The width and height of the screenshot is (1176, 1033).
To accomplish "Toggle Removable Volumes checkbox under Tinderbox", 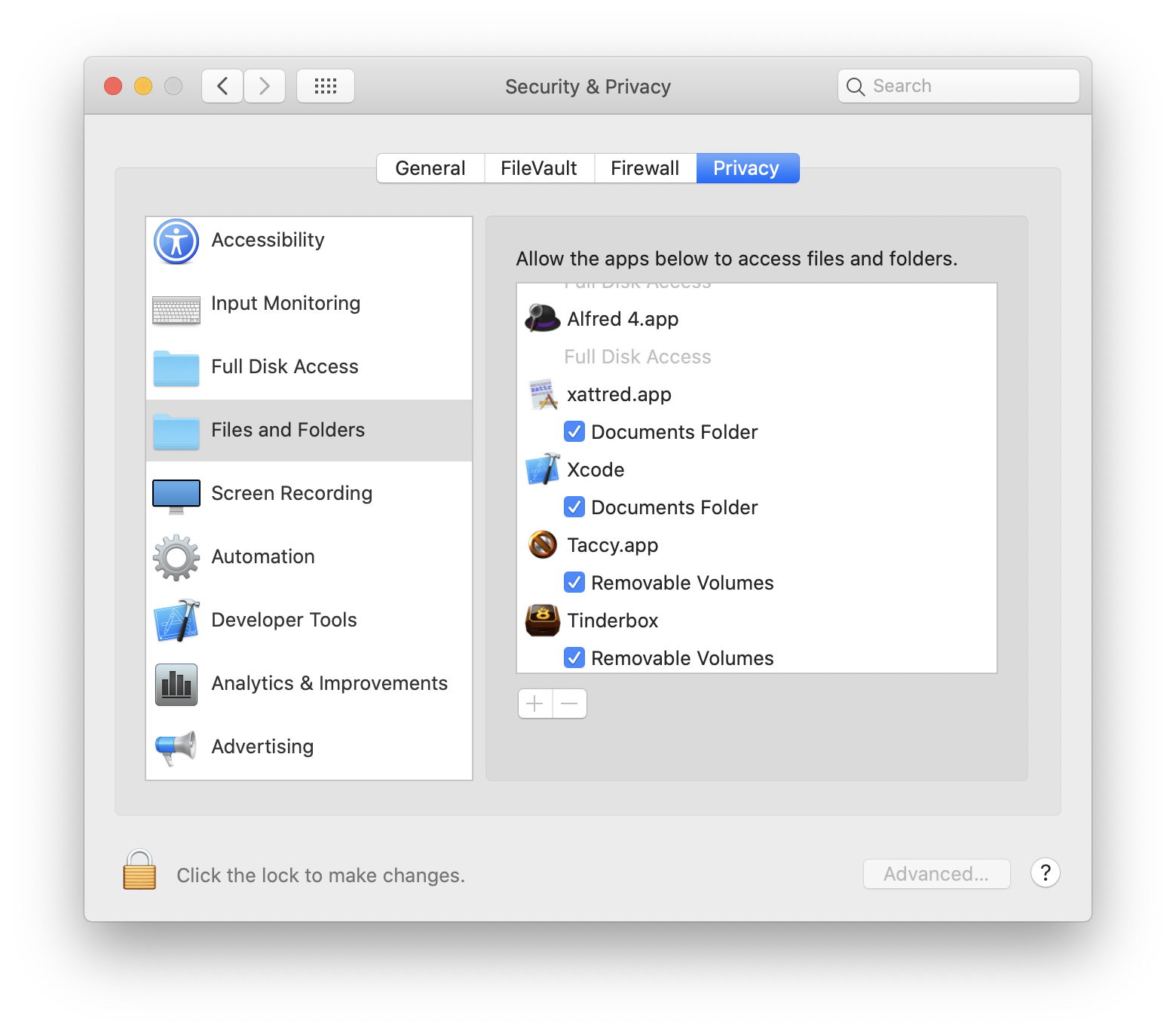I will [574, 658].
